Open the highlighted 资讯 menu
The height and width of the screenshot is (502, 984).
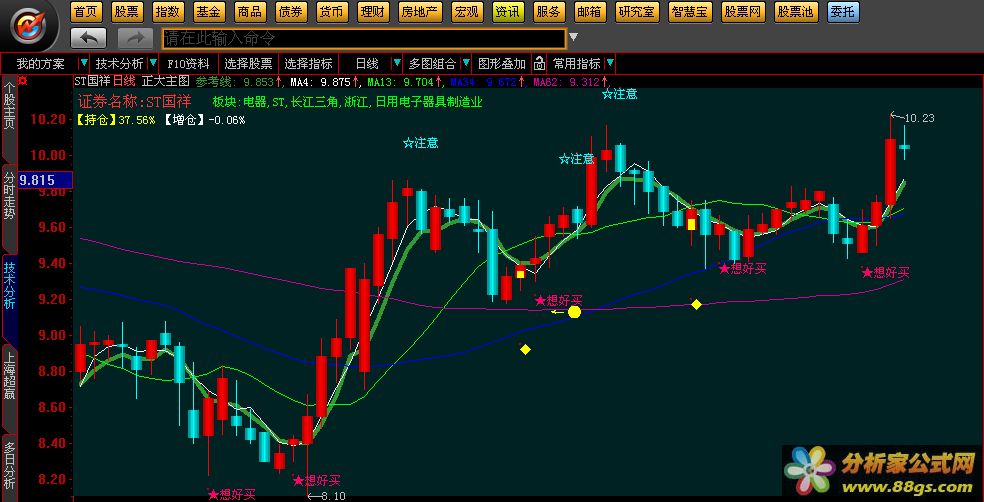point(508,12)
